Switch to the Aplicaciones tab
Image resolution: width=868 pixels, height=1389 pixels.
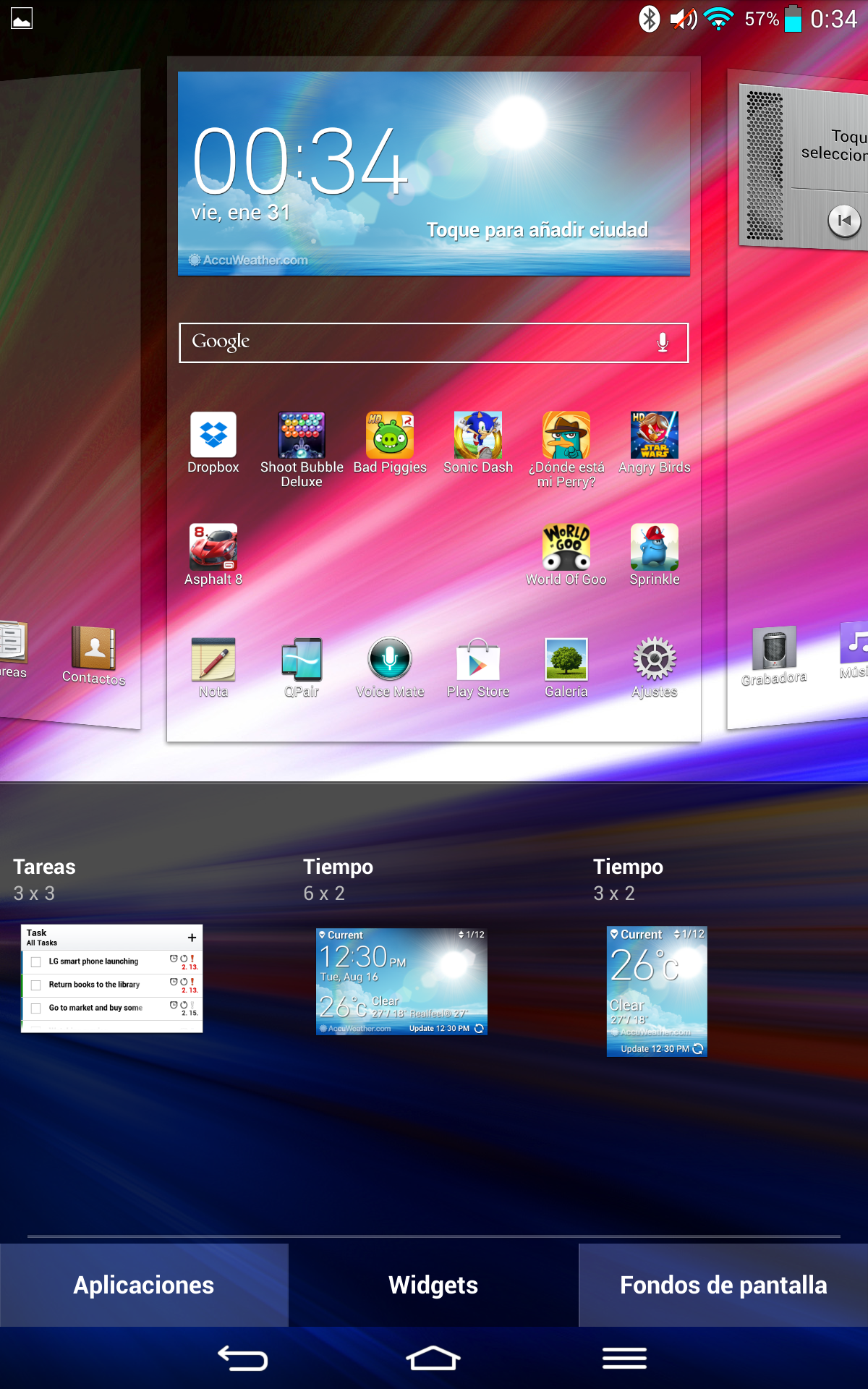[x=144, y=1285]
